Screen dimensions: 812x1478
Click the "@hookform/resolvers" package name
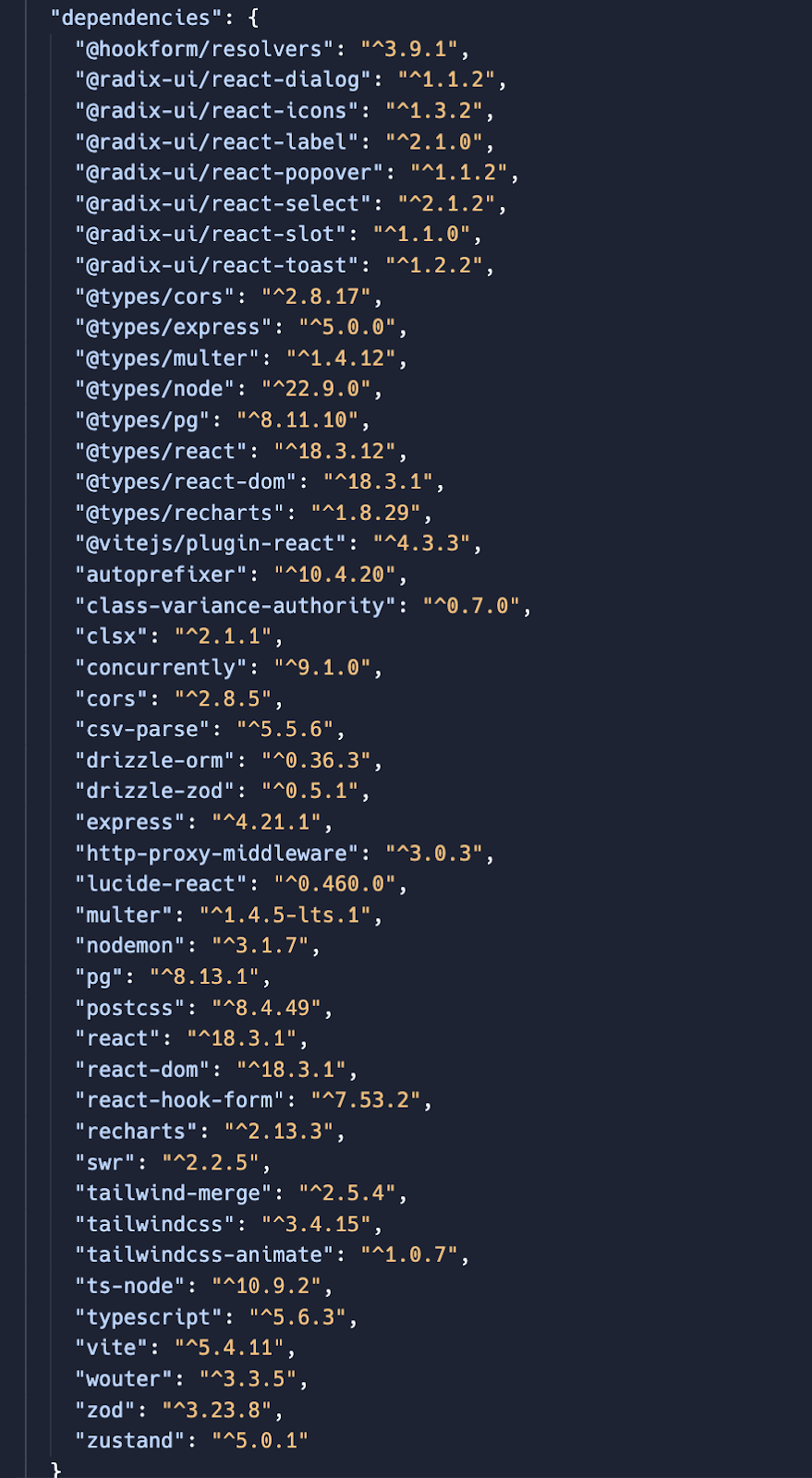(204, 49)
